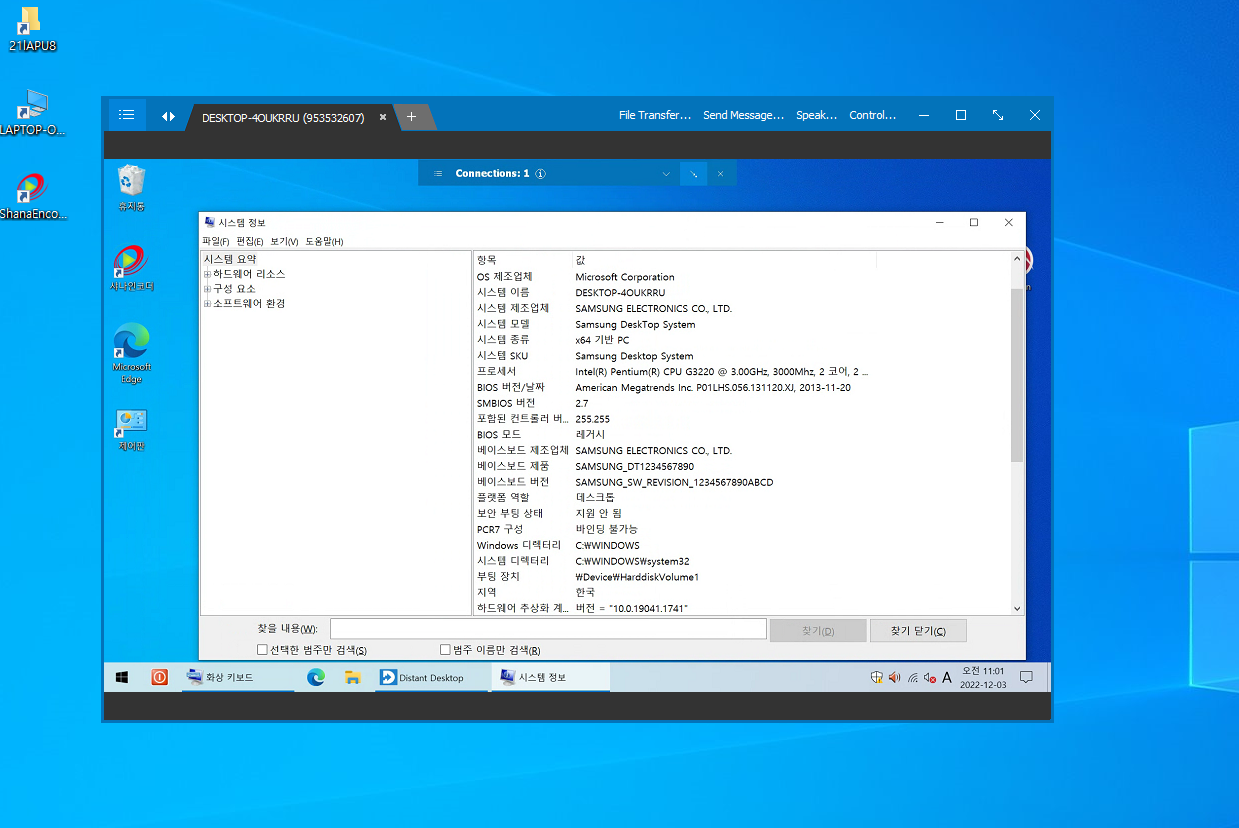Screen dimensions: 1239x828
Task: Open remote Windows Start button
Action: tap(122, 677)
